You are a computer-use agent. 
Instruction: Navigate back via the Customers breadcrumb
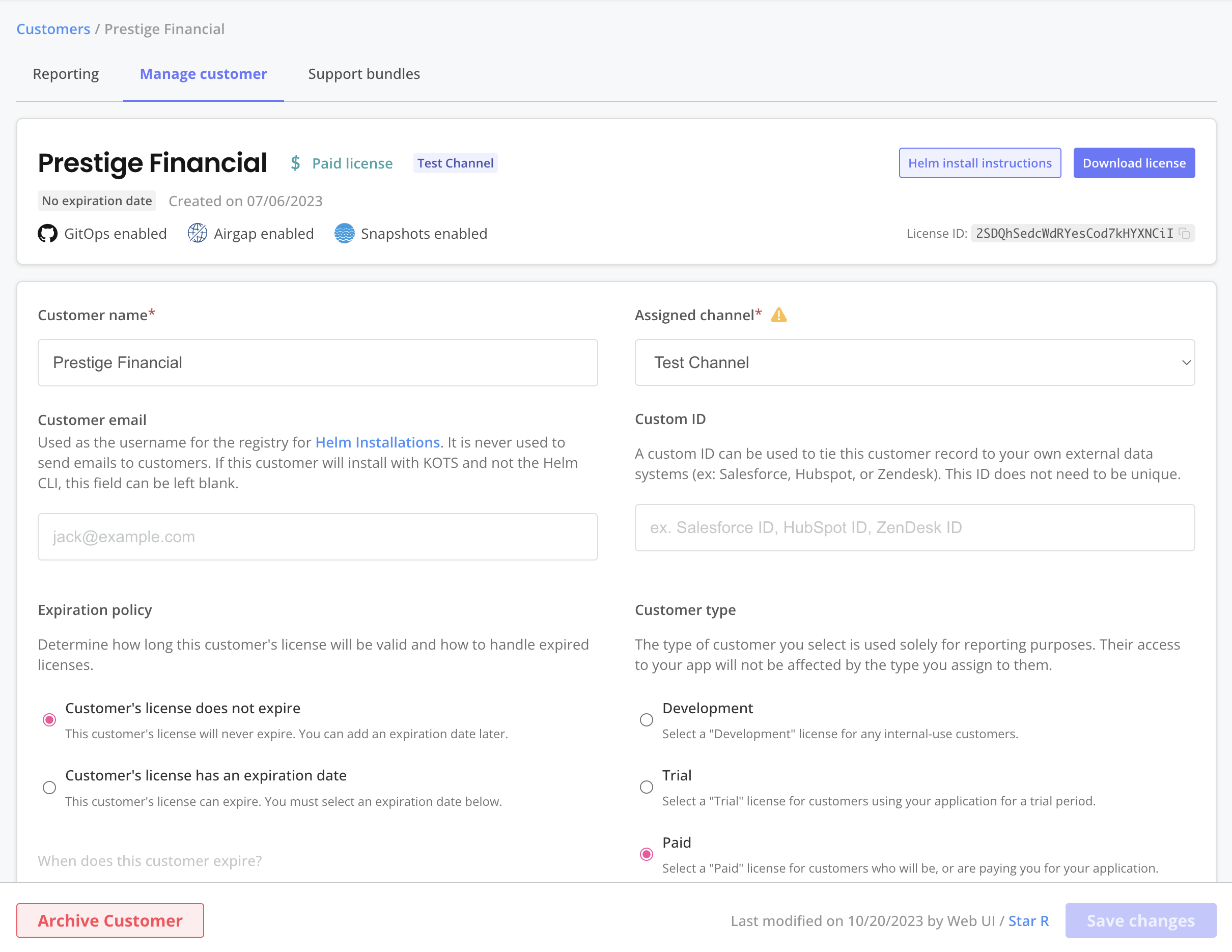coord(53,29)
